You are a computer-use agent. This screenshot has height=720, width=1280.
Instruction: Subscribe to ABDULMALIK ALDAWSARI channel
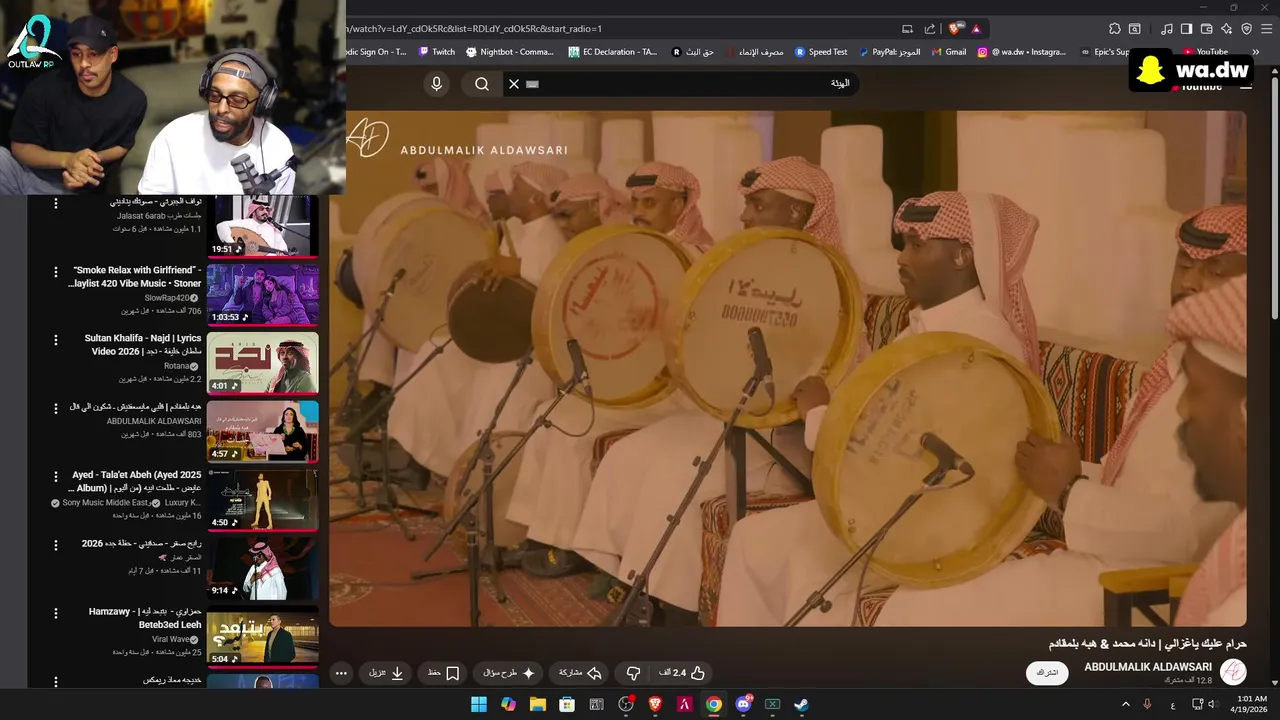(1047, 673)
